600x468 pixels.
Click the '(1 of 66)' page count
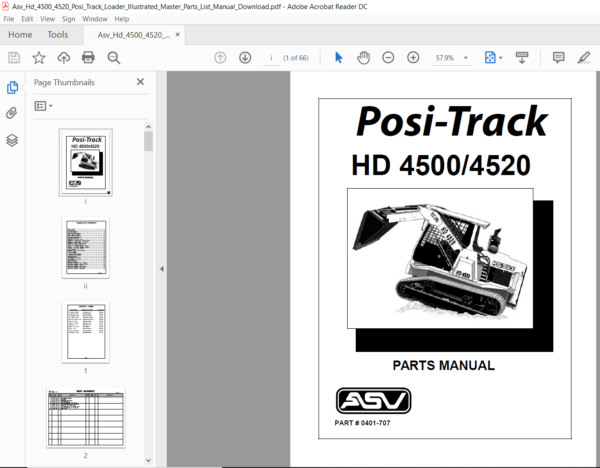296,58
